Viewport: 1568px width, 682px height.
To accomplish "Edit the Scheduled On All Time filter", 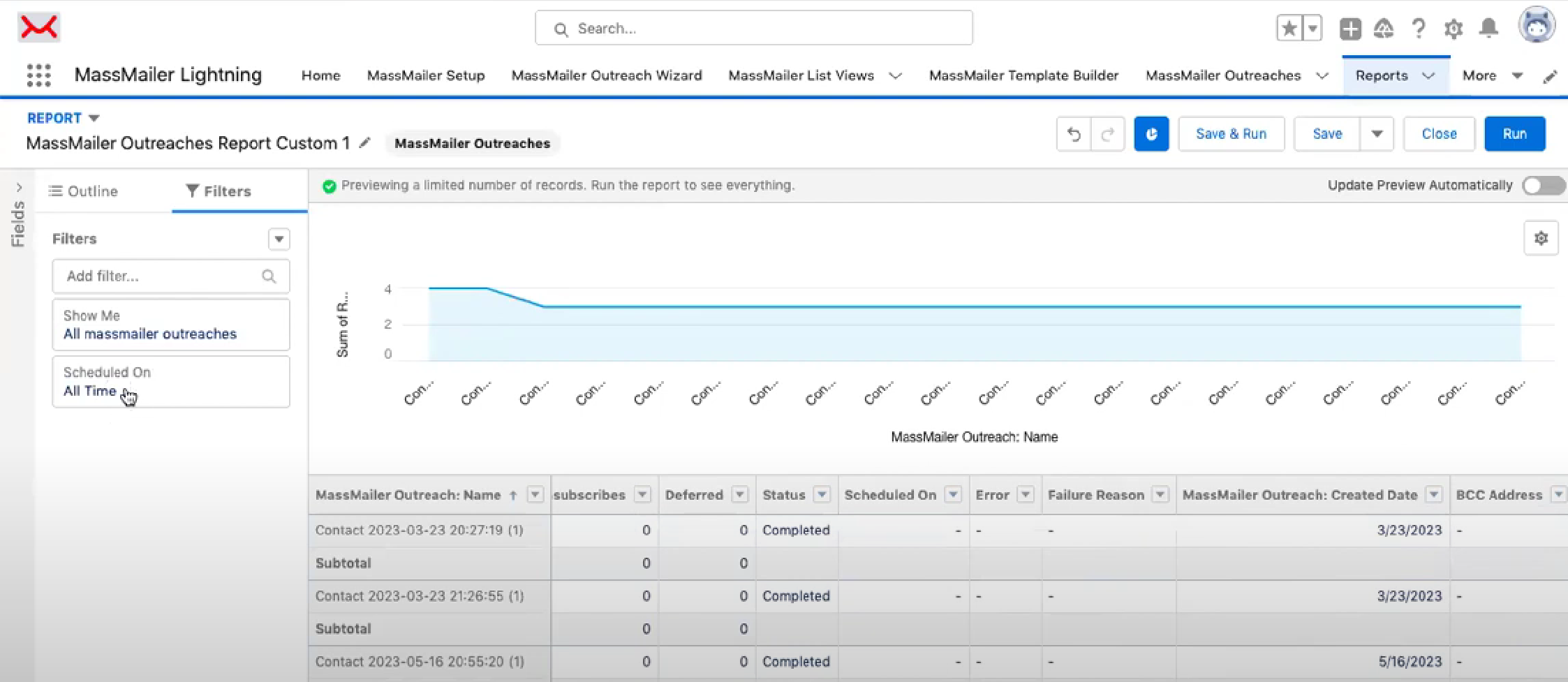I will point(171,382).
